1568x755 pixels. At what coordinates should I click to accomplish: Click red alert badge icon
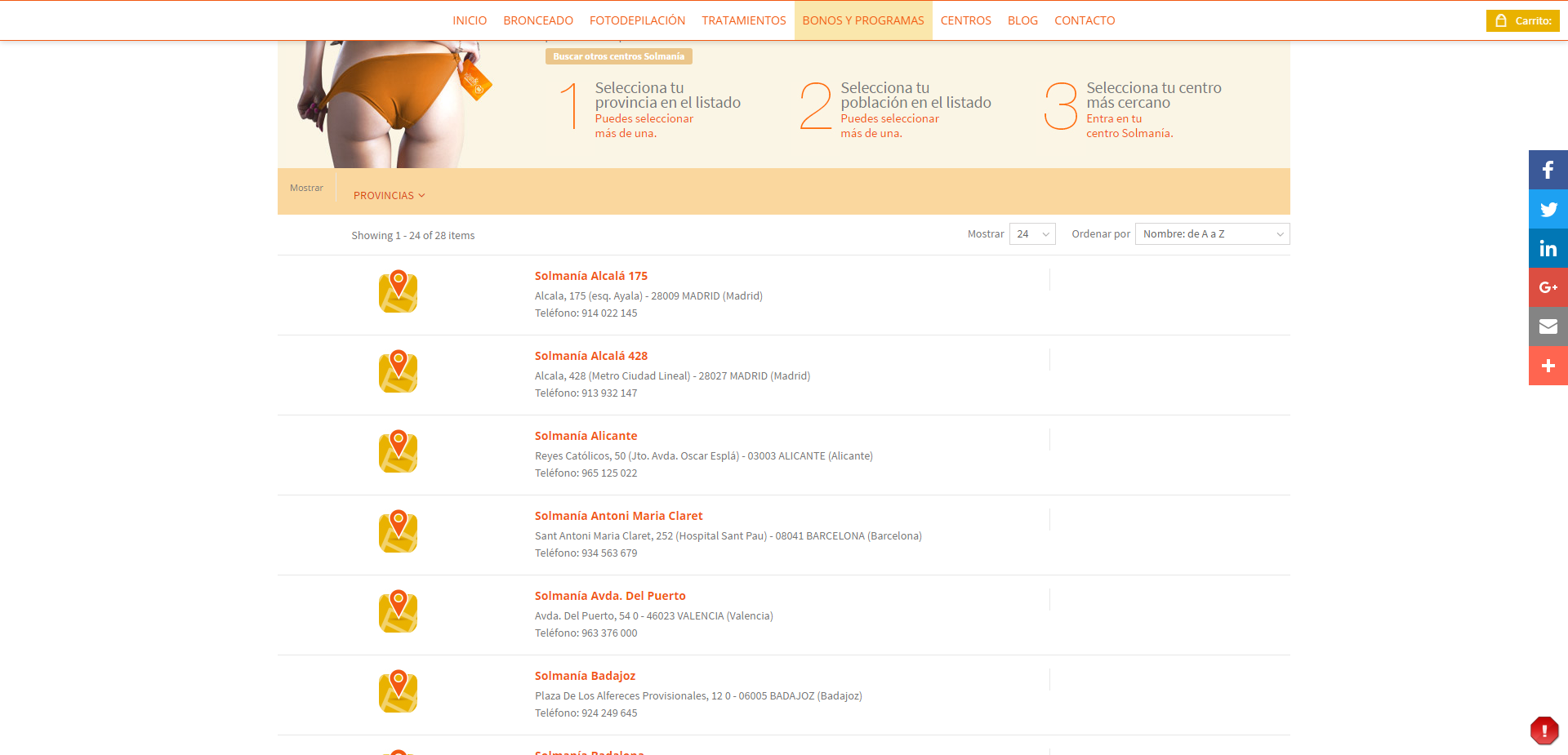(1544, 731)
